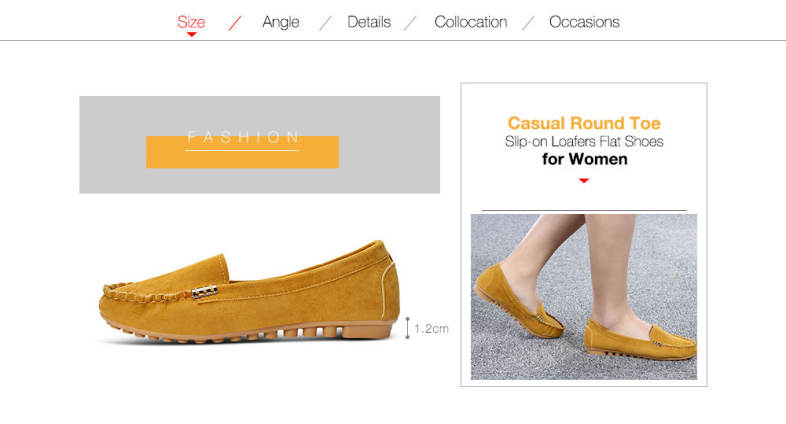Click the 1.2cm heel height label

tap(431, 328)
